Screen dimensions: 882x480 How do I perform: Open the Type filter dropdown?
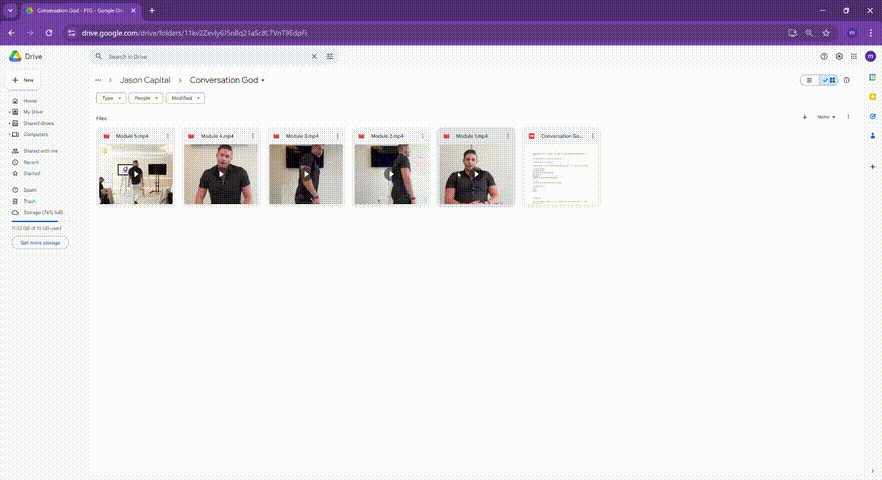[x=111, y=98]
